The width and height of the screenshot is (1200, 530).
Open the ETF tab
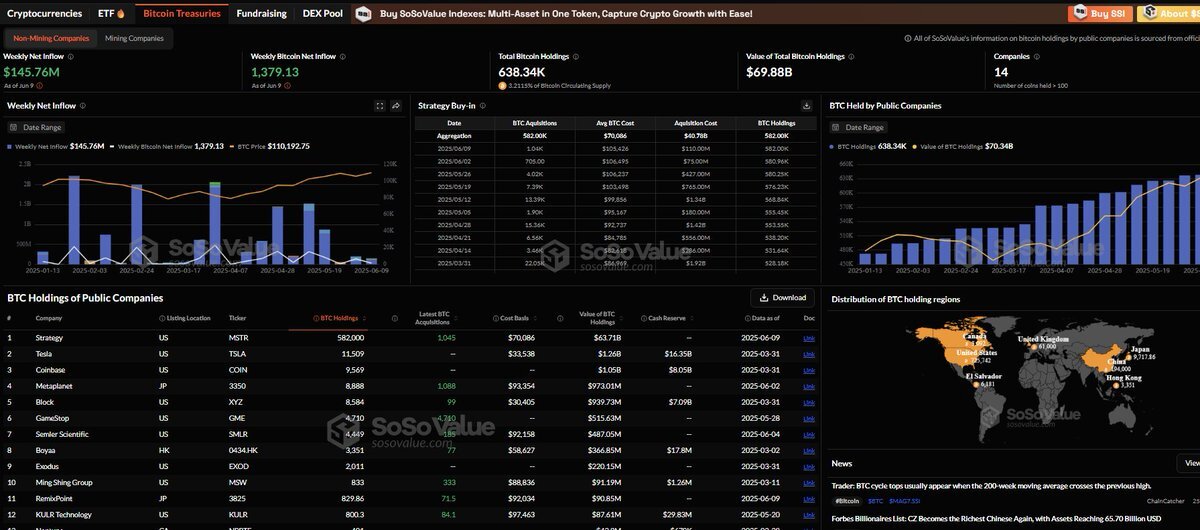pos(111,14)
